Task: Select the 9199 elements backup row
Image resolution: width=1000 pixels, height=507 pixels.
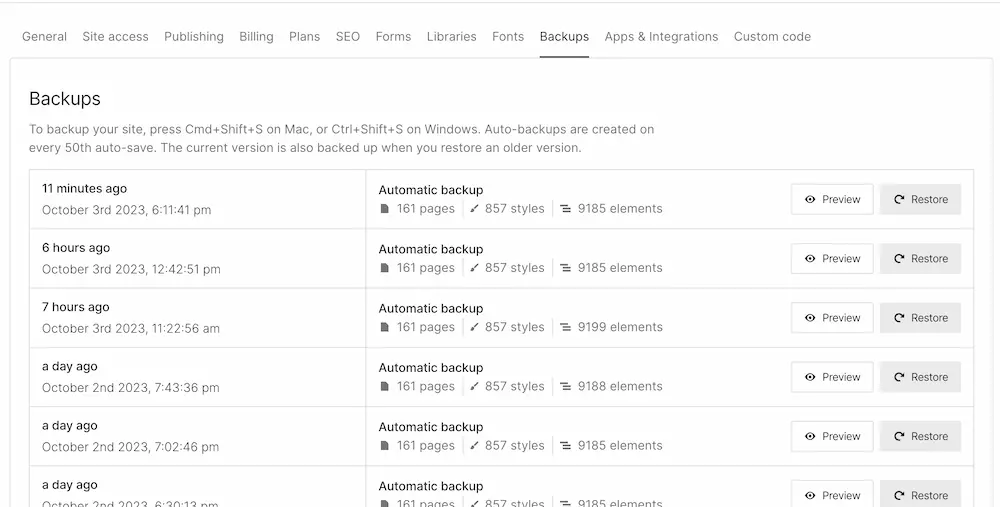Action: (x=520, y=318)
